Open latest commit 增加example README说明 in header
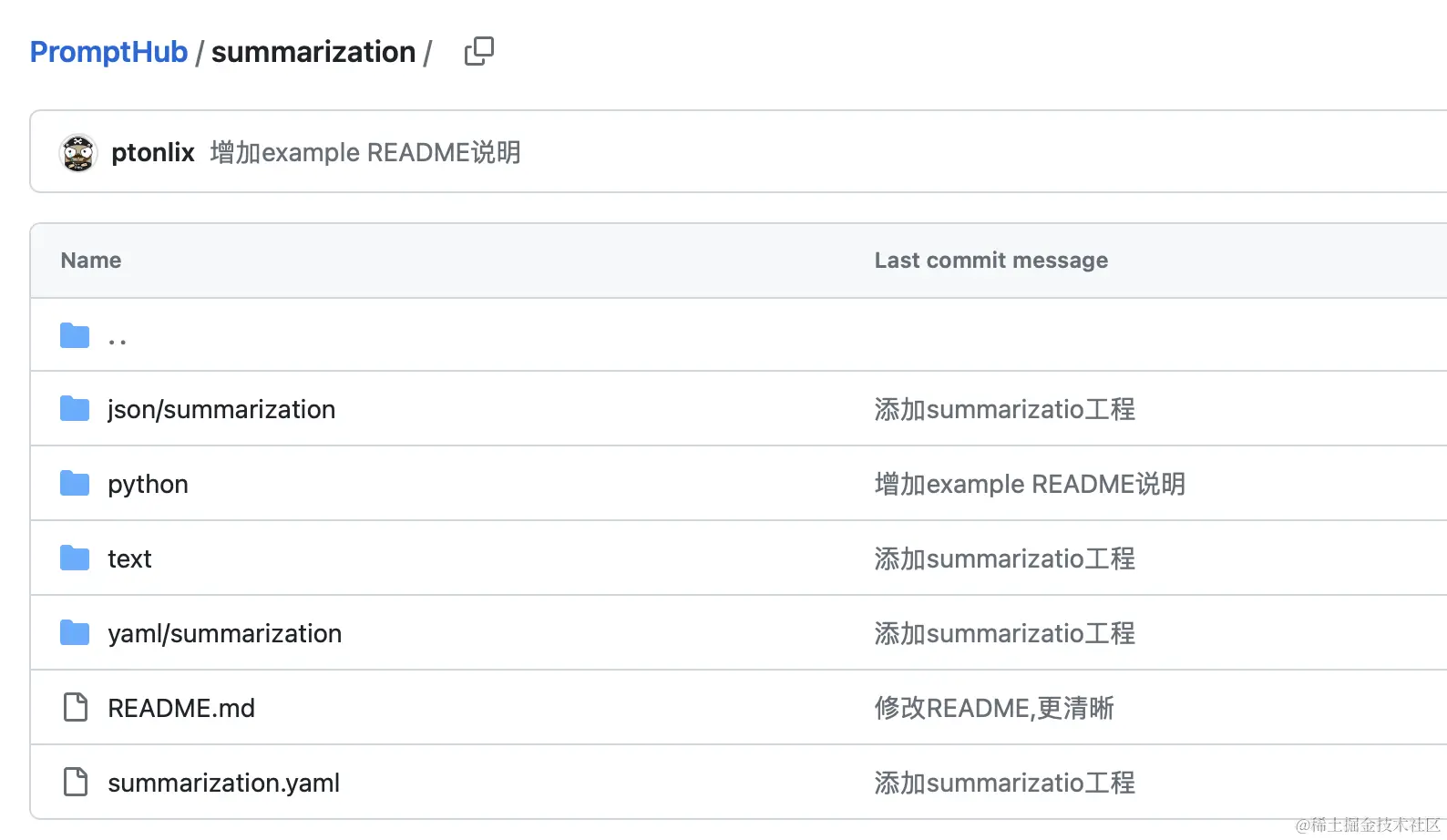This screenshot has height=840, width=1447. [365, 152]
